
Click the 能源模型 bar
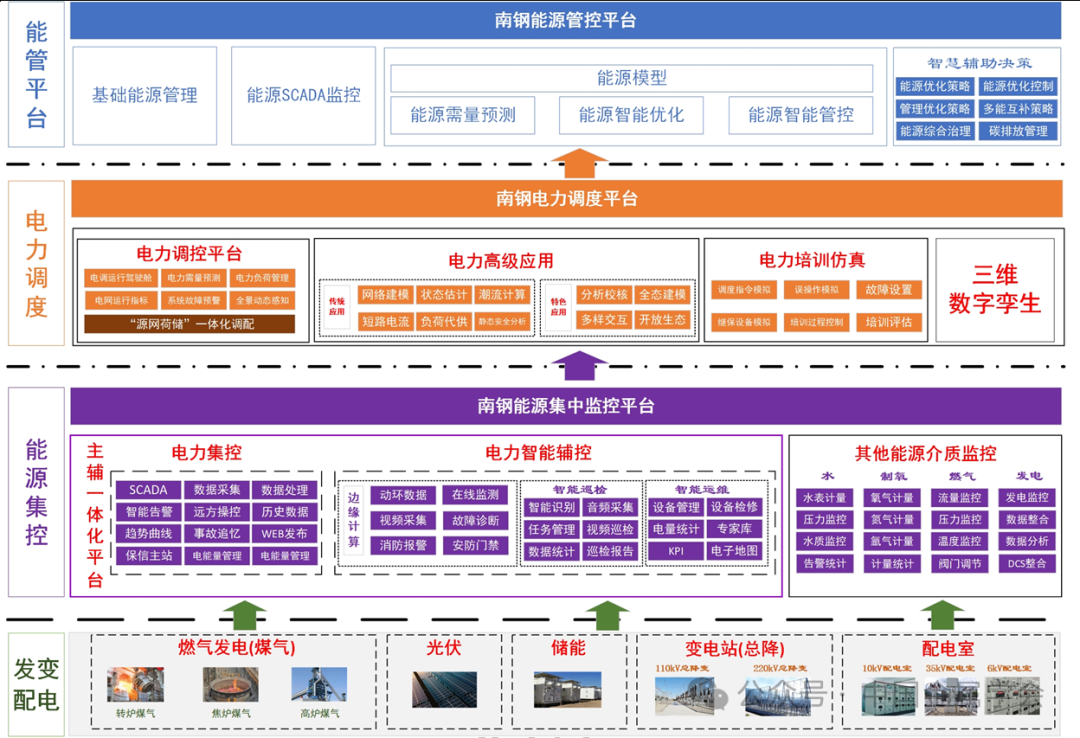(632, 78)
